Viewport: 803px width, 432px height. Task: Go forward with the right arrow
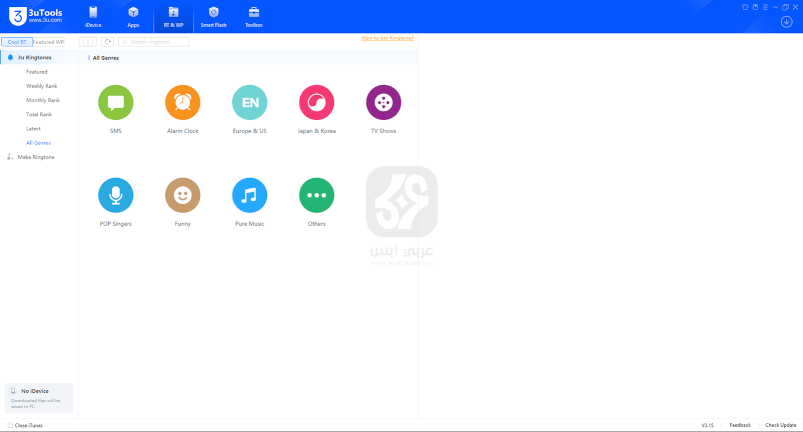pyautogui.click(x=92, y=42)
